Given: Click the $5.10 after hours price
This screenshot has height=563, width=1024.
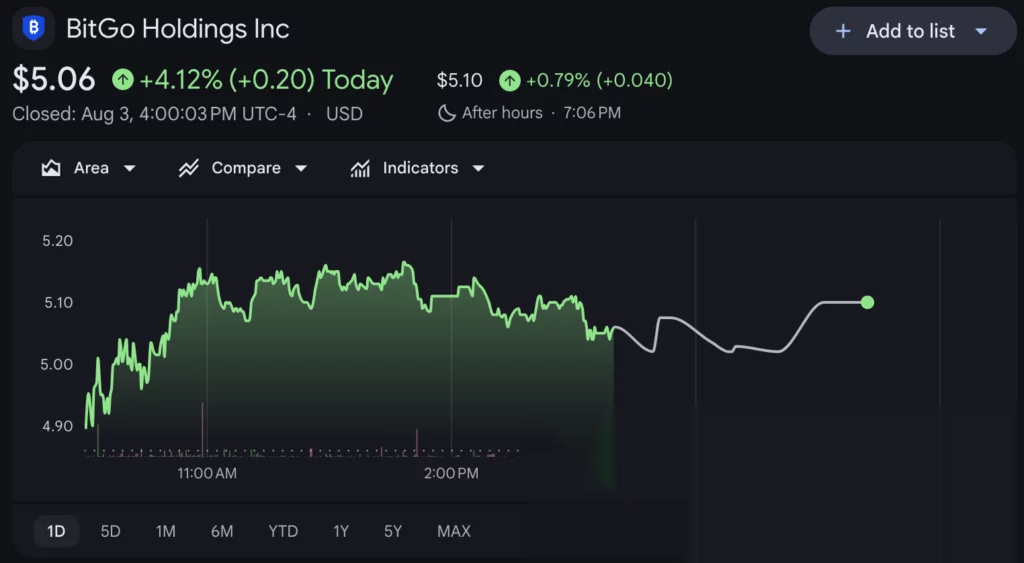Looking at the screenshot, I should coord(460,80).
